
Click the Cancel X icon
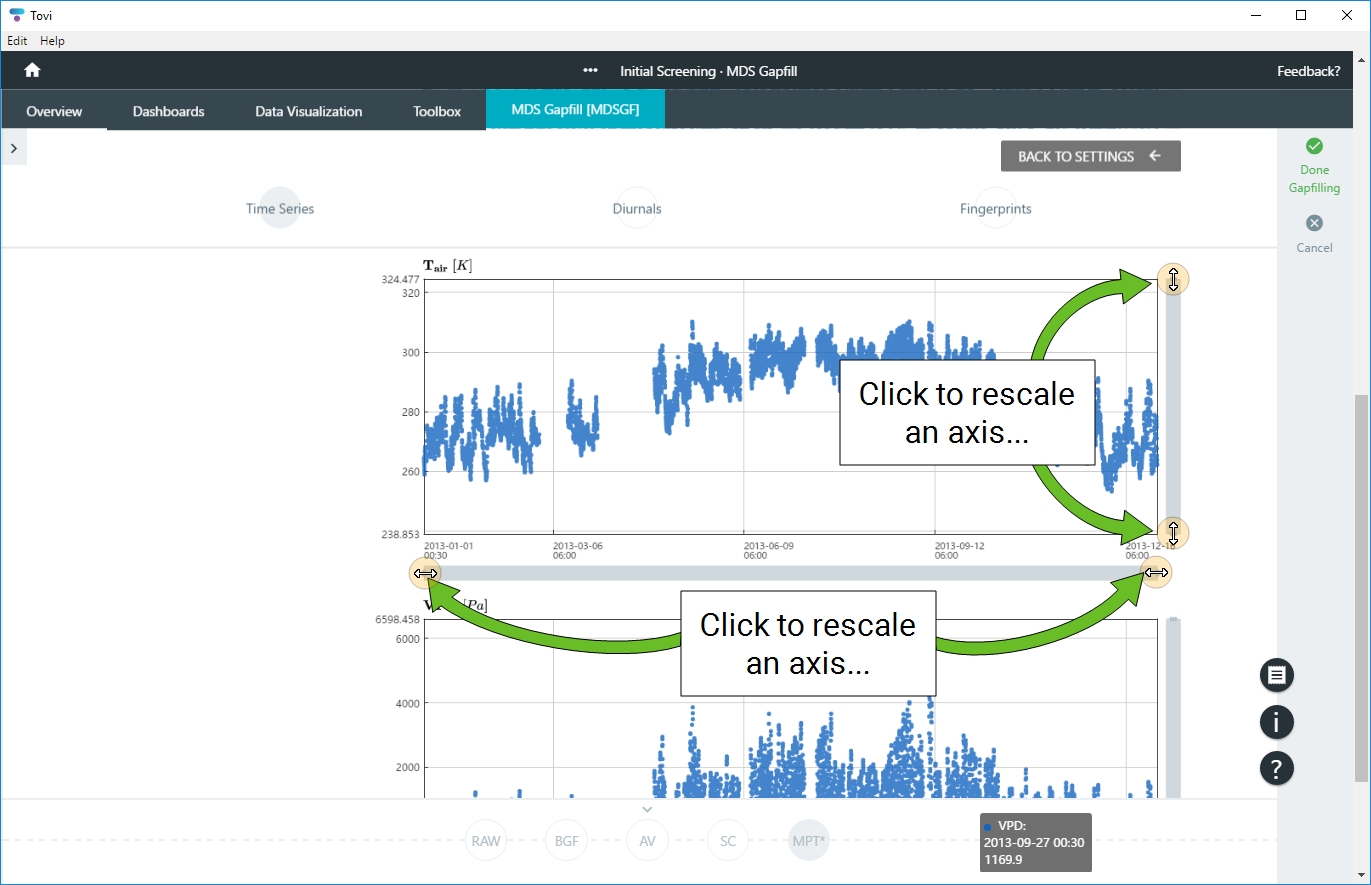[x=1314, y=223]
